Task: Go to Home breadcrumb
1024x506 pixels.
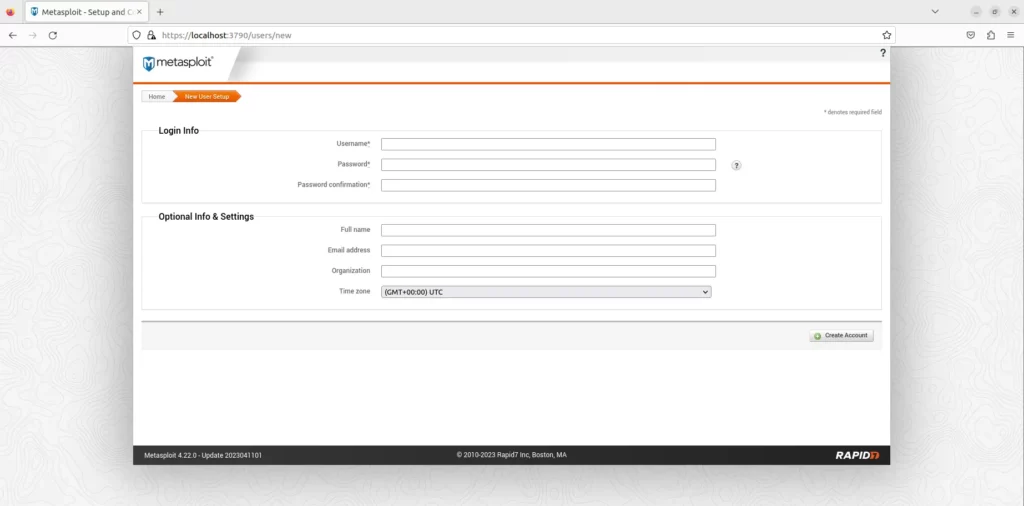Action: (x=157, y=97)
